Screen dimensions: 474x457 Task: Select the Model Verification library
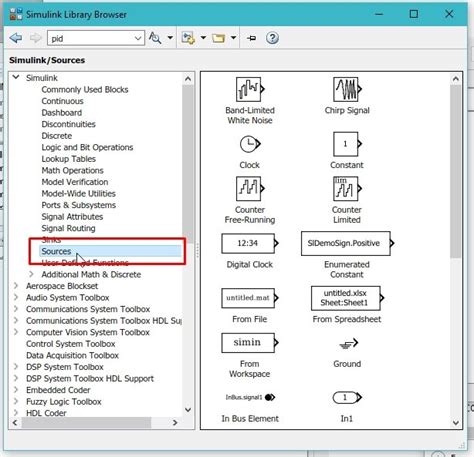tap(75, 182)
